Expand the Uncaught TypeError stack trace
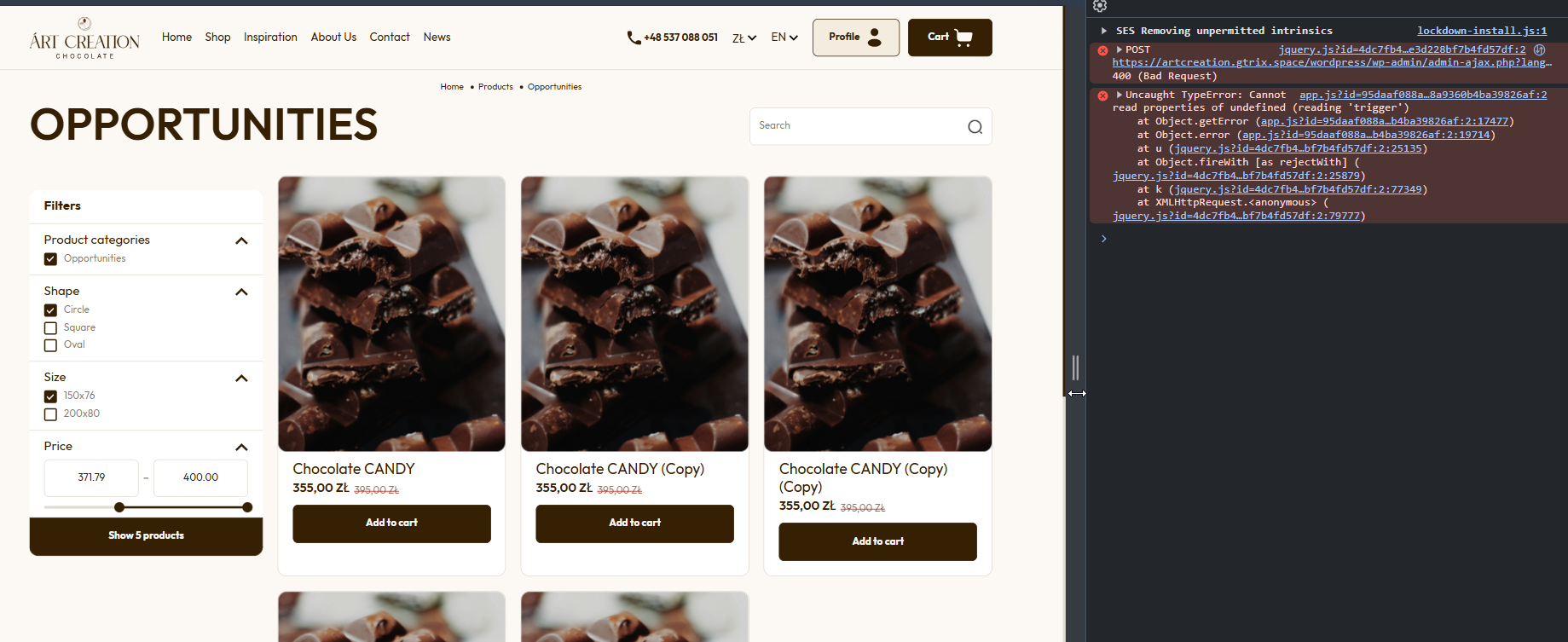 [1119, 95]
